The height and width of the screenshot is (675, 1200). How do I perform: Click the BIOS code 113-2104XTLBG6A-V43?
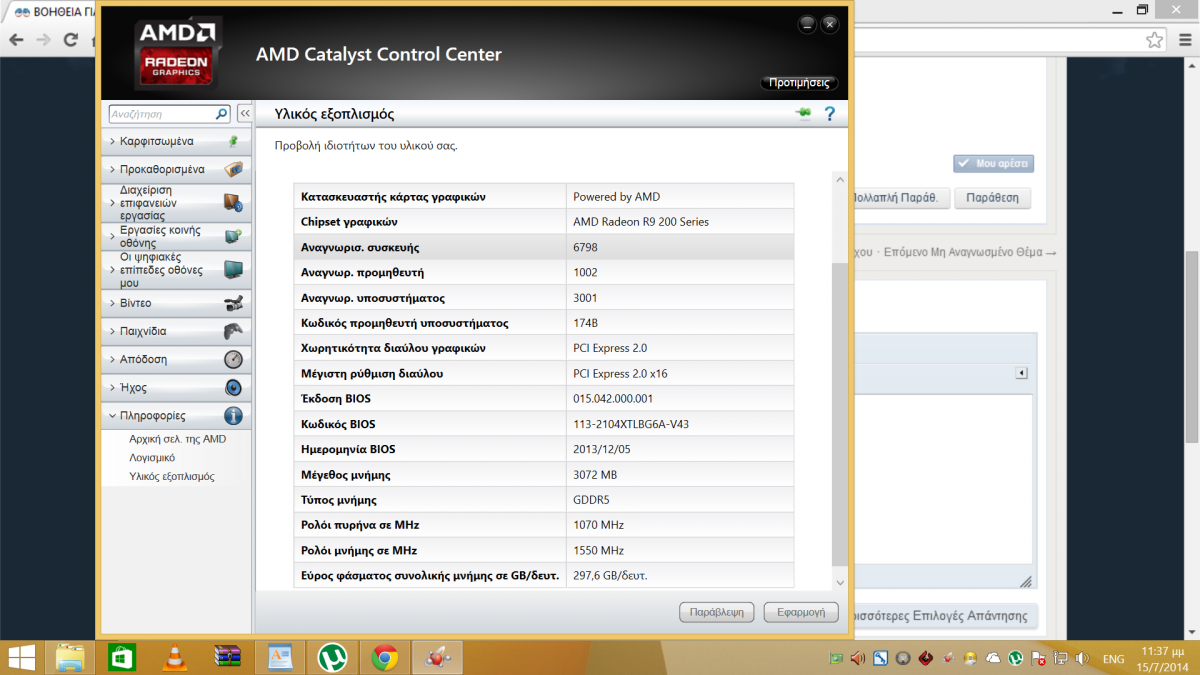[x=631, y=424]
